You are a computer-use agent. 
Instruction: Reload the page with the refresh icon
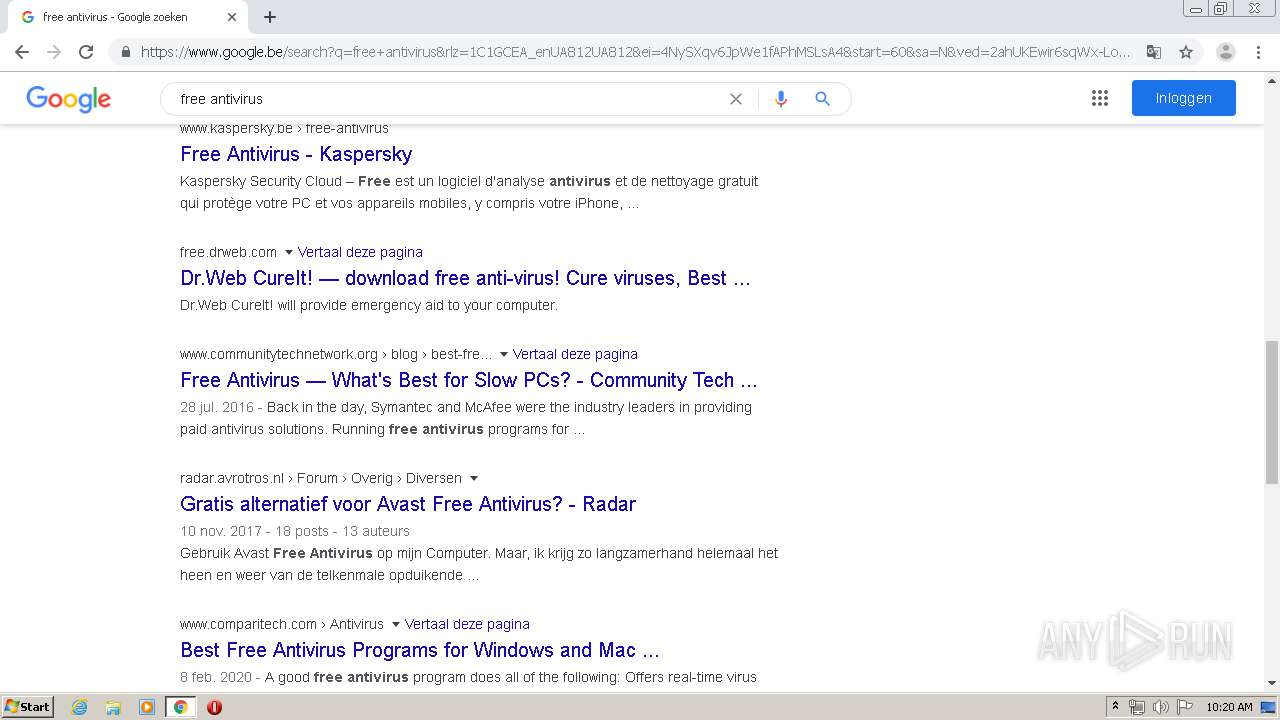click(x=86, y=52)
